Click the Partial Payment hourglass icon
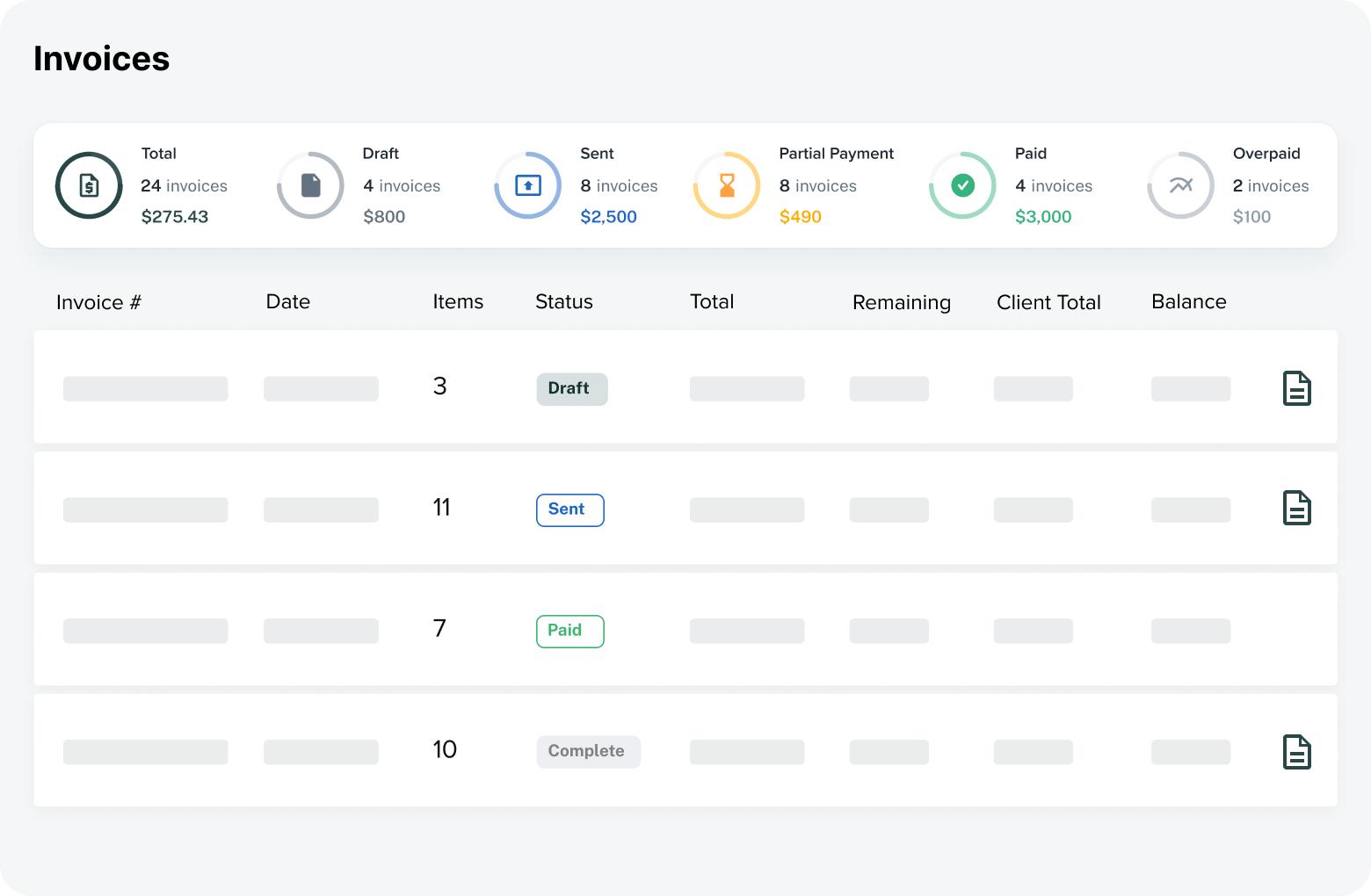This screenshot has width=1371, height=896. (x=727, y=185)
